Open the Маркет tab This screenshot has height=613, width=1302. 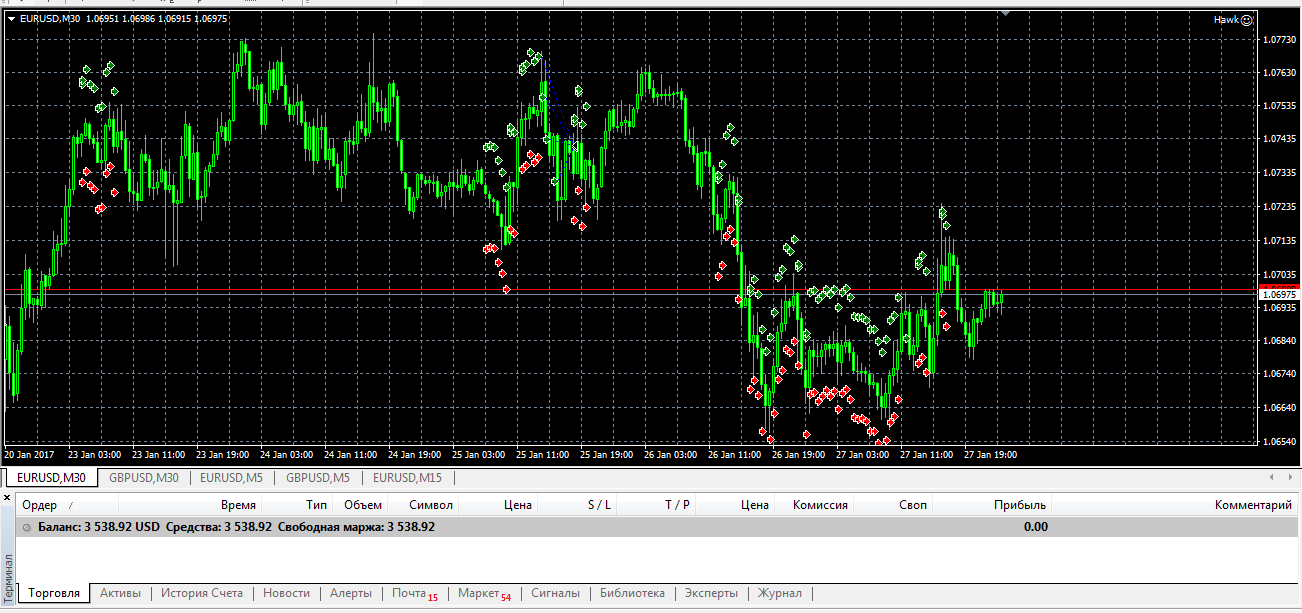pos(484,594)
